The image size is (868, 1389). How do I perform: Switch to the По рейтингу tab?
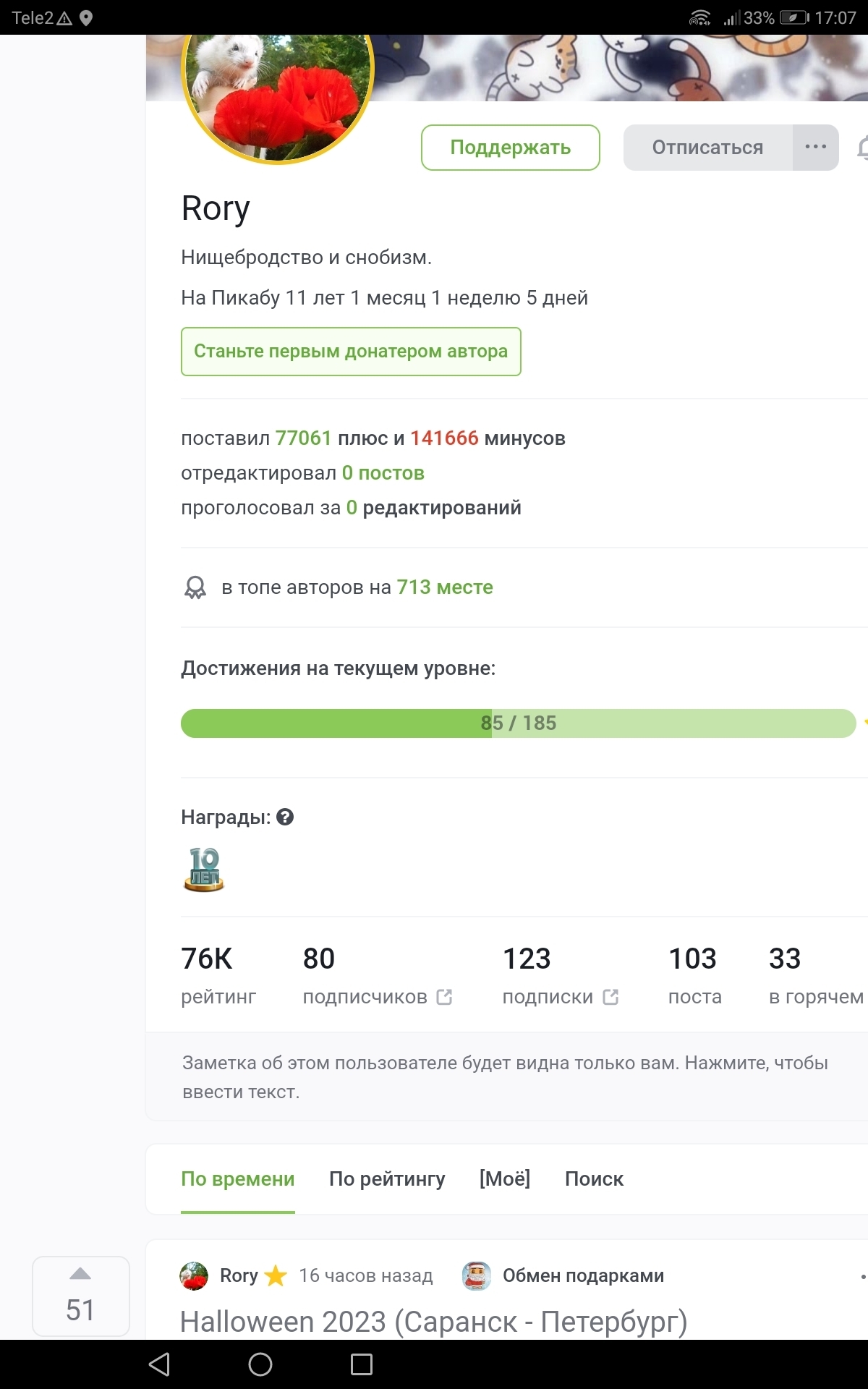[x=387, y=1179]
